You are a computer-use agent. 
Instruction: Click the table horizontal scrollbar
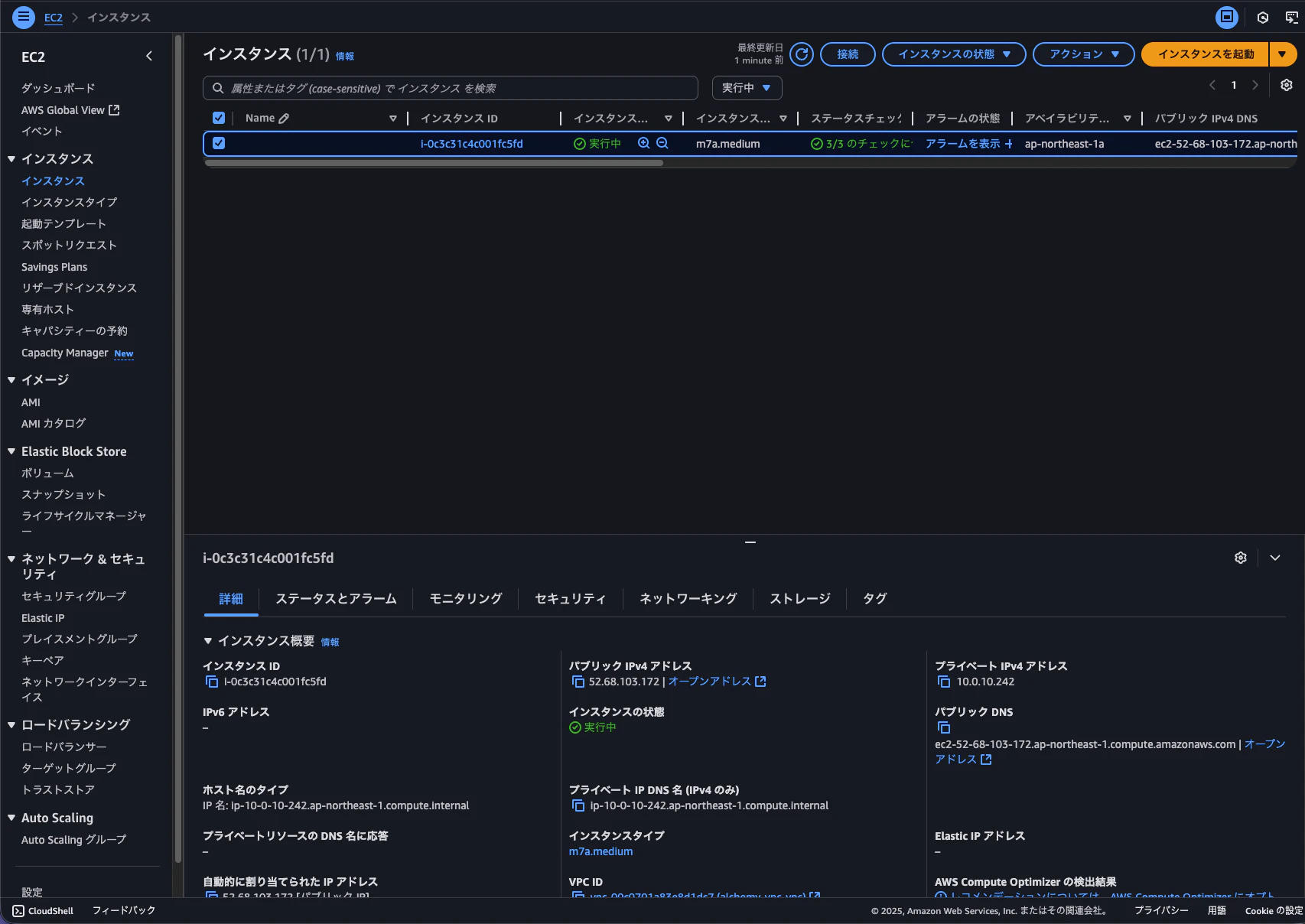point(434,163)
